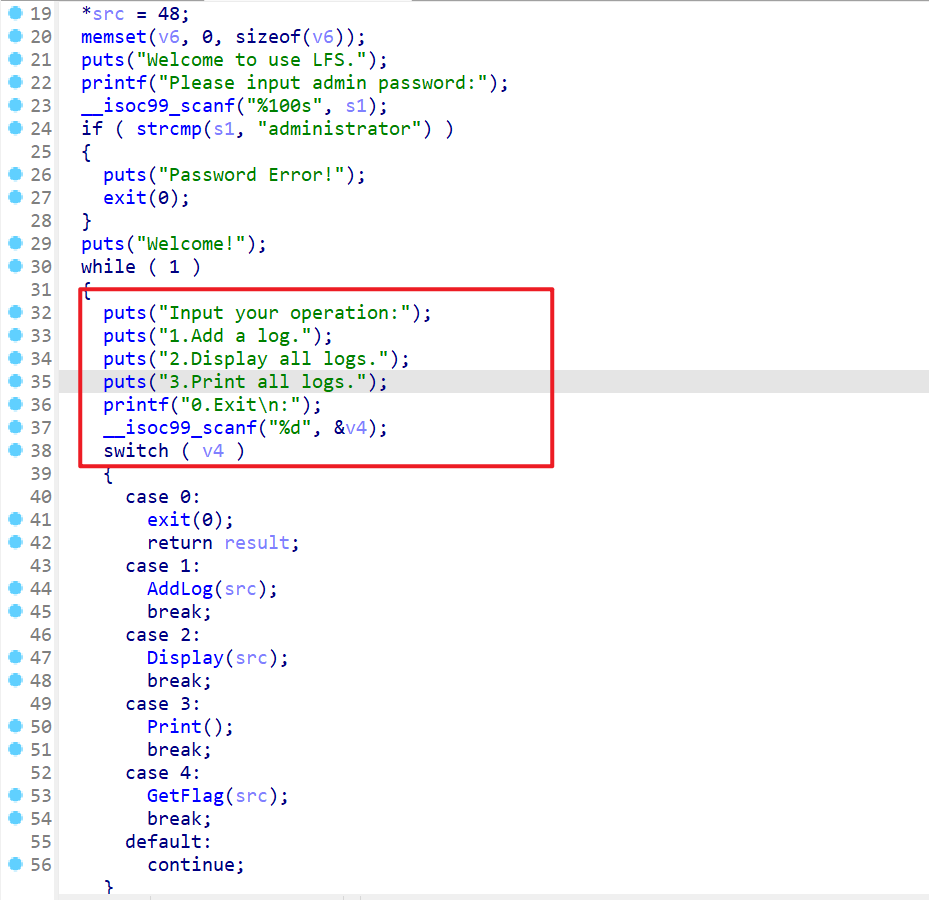Toggle breakpoint at line 47 Display call
929x900 pixels.
click(x=14, y=657)
